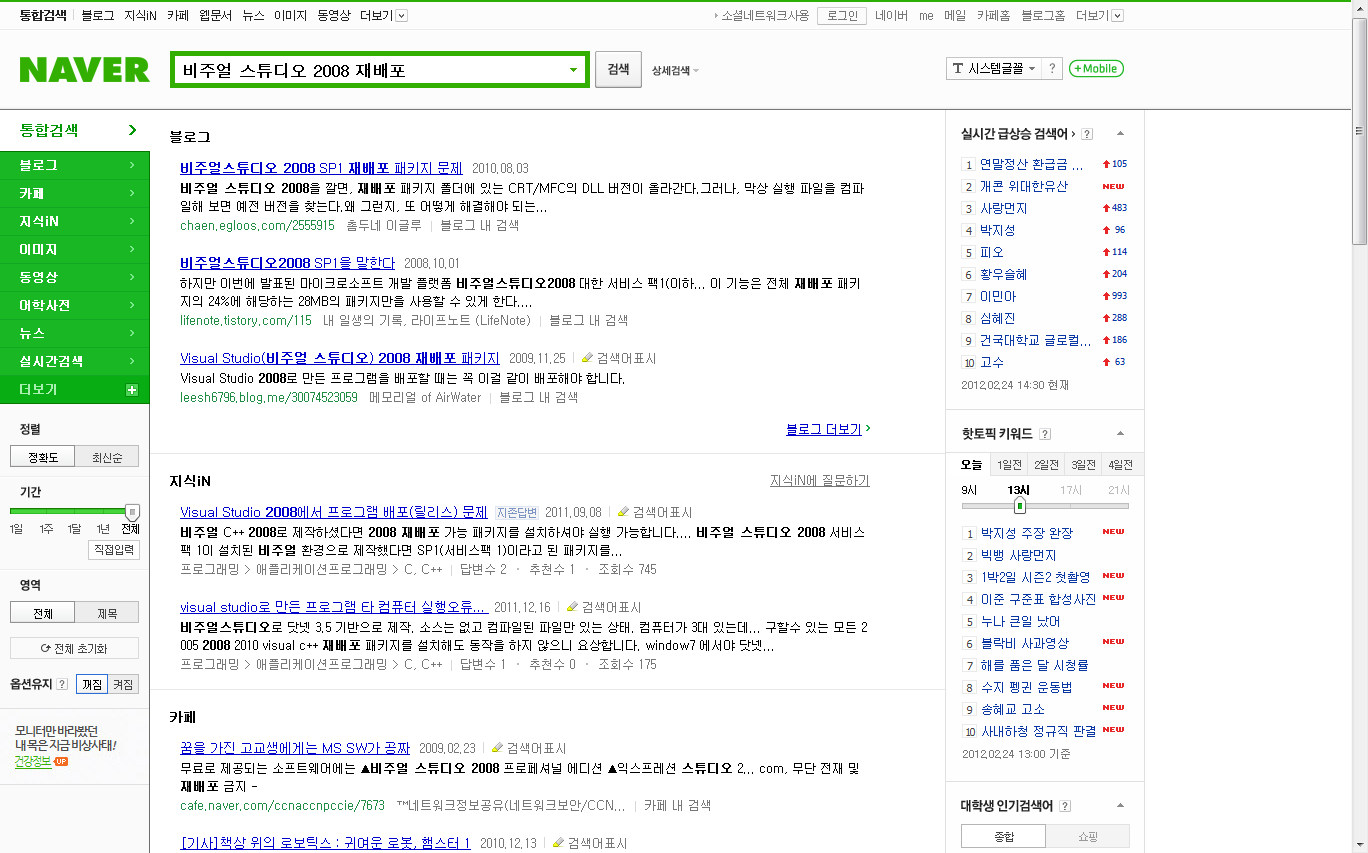
Task: Set 옵션유지 to 켜짐
Action: (x=123, y=685)
